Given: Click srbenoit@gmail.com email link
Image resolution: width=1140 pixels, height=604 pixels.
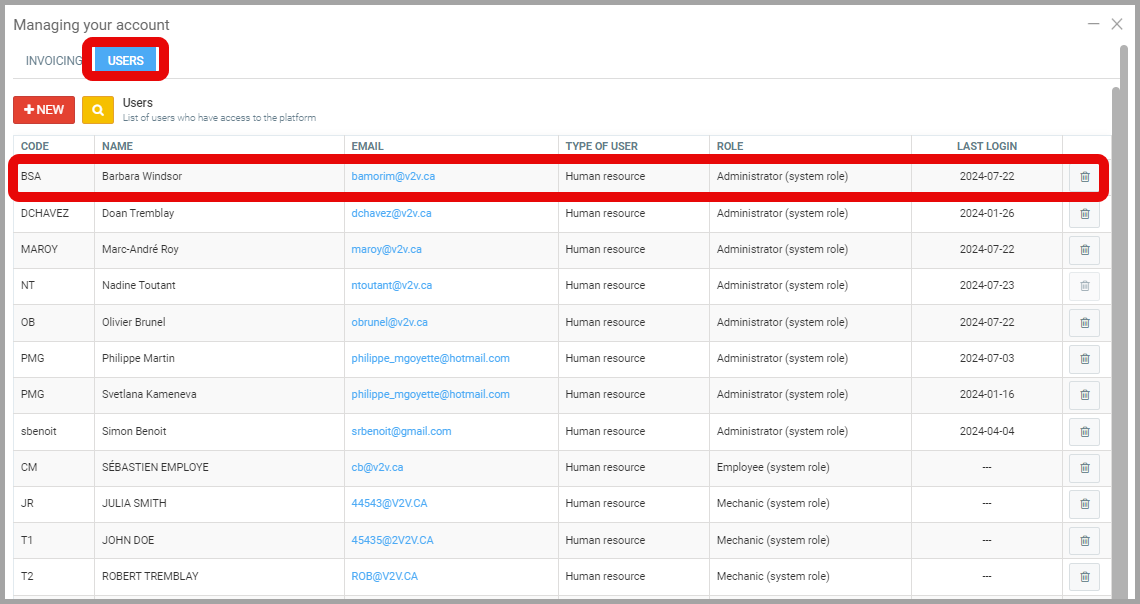Looking at the screenshot, I should (x=401, y=432).
